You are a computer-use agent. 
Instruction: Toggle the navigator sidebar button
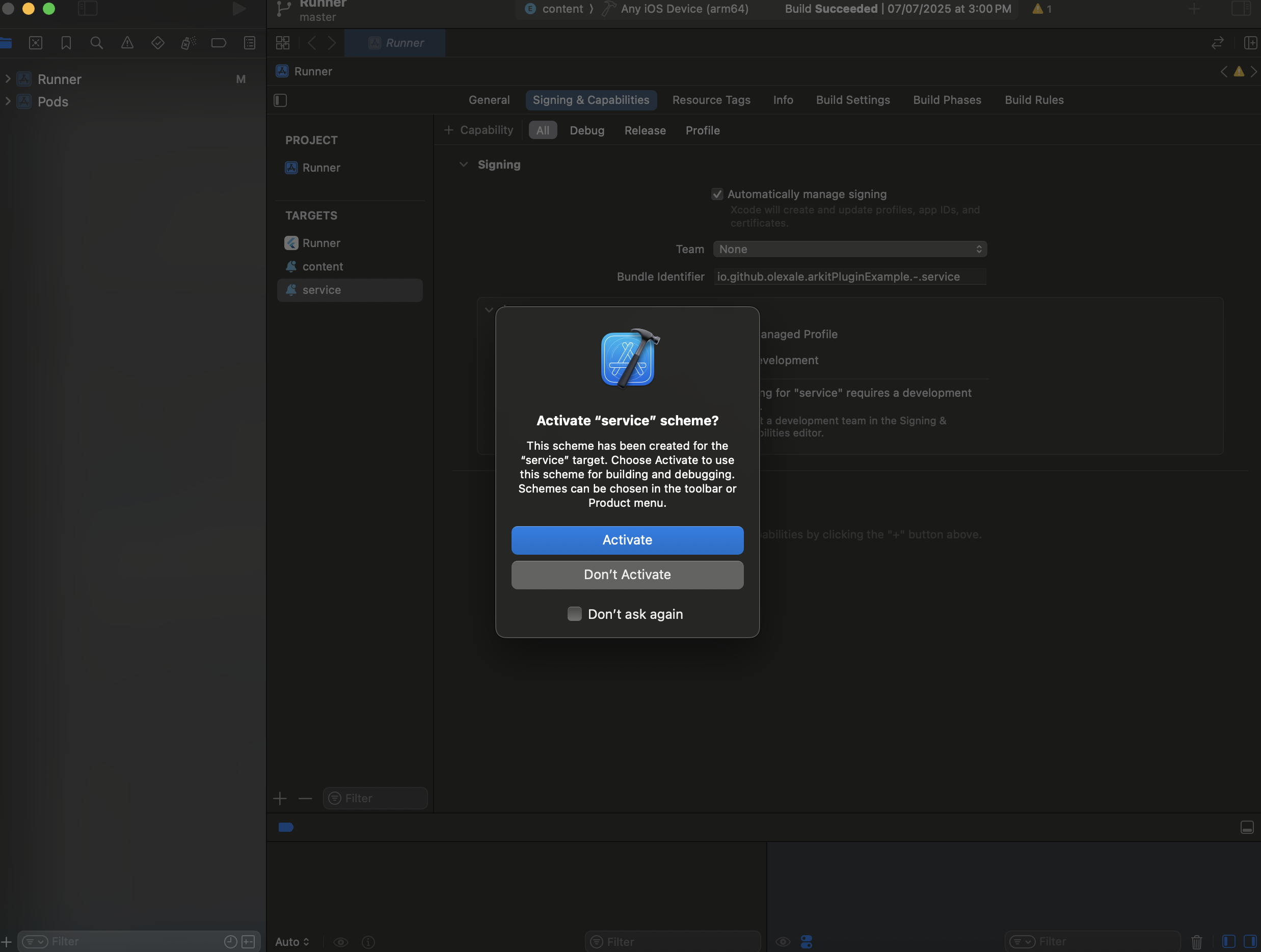(x=88, y=8)
